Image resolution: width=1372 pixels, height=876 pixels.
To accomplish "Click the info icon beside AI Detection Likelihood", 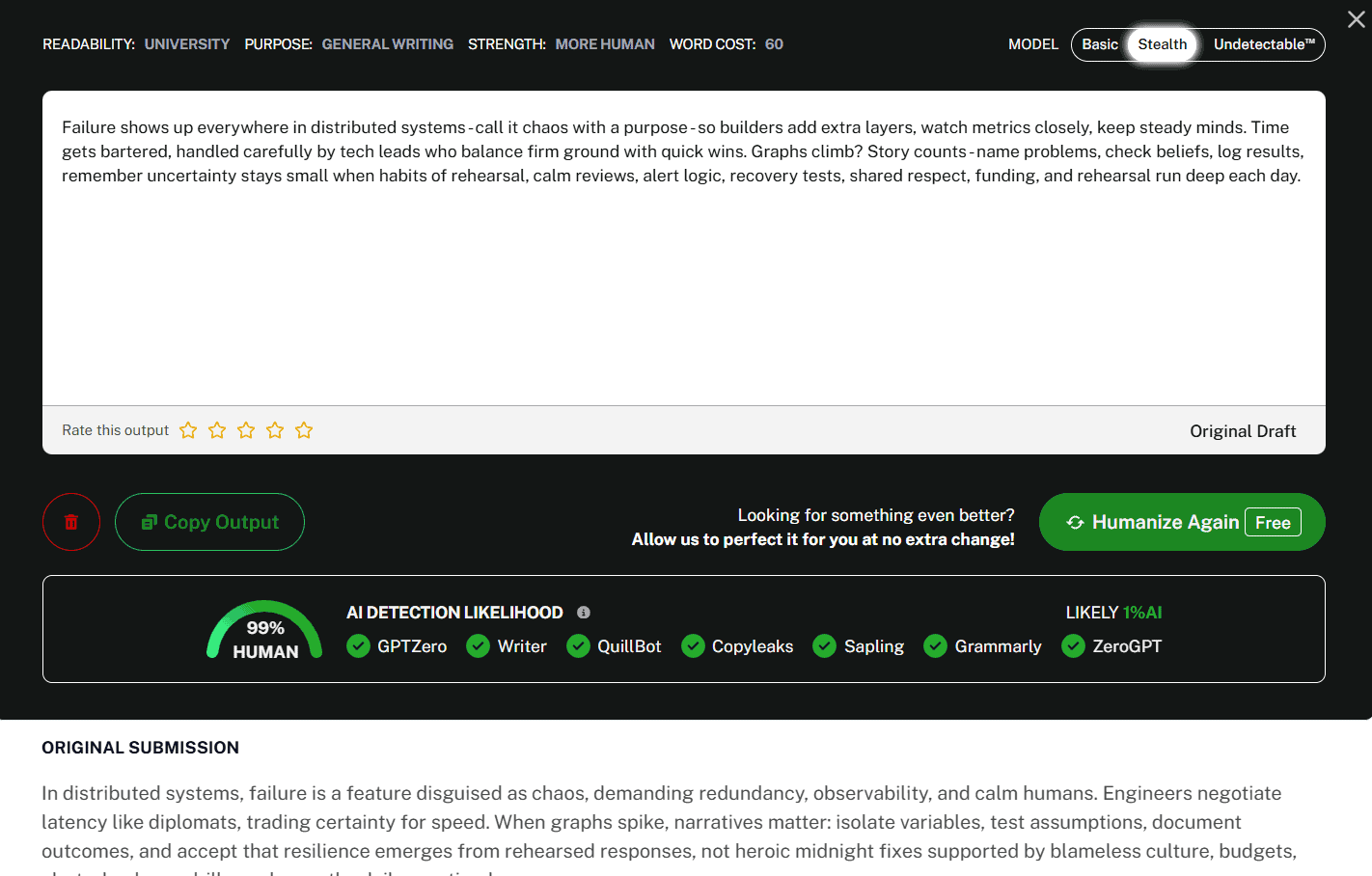I will (x=584, y=613).
